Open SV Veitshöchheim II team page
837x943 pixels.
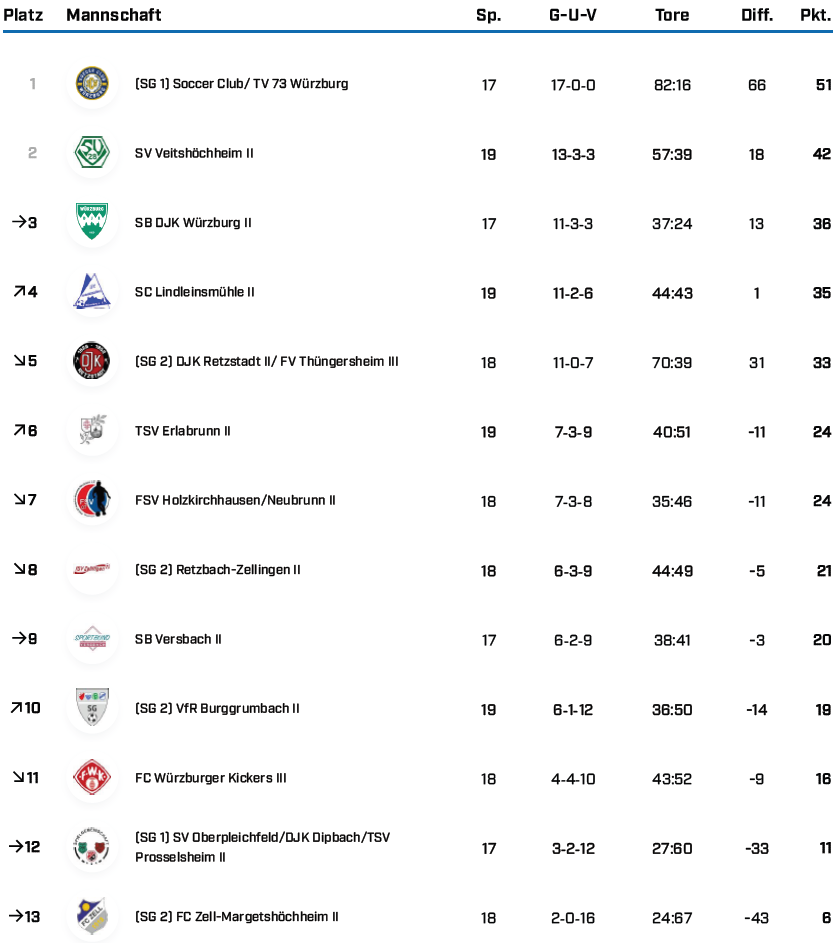[194, 154]
